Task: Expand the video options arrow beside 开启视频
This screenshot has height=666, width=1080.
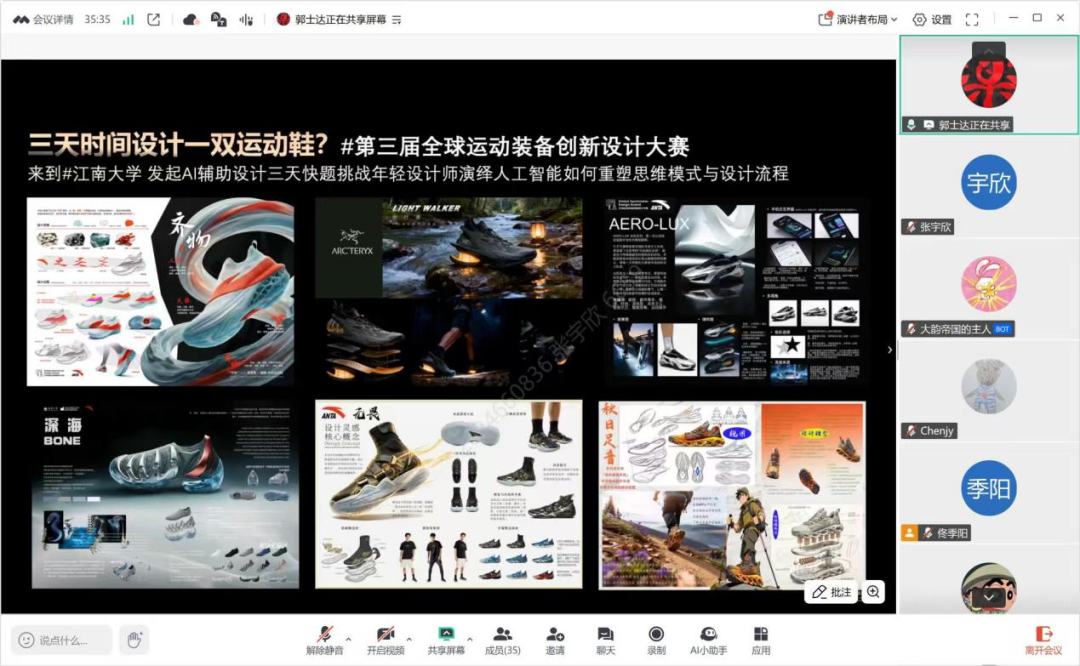Action: tap(408, 637)
